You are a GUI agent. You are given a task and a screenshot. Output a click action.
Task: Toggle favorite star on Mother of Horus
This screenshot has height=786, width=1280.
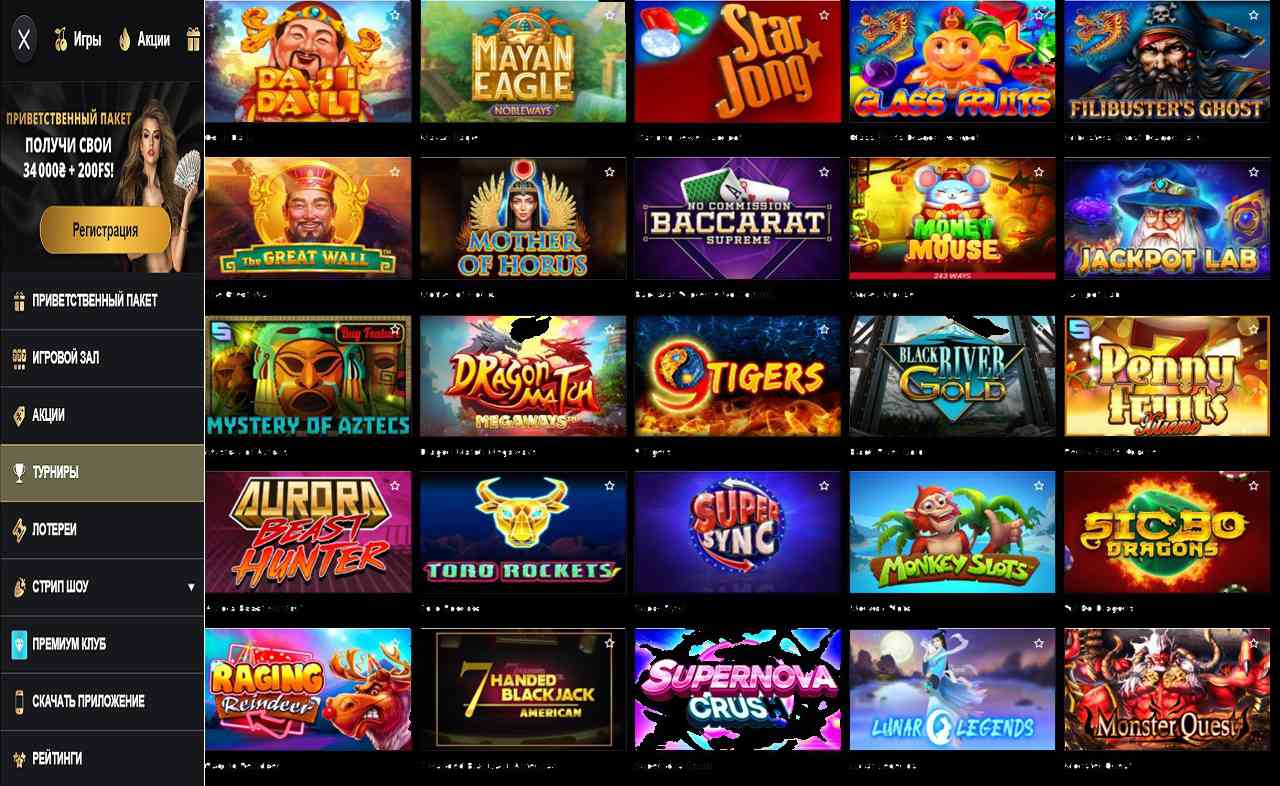point(609,173)
